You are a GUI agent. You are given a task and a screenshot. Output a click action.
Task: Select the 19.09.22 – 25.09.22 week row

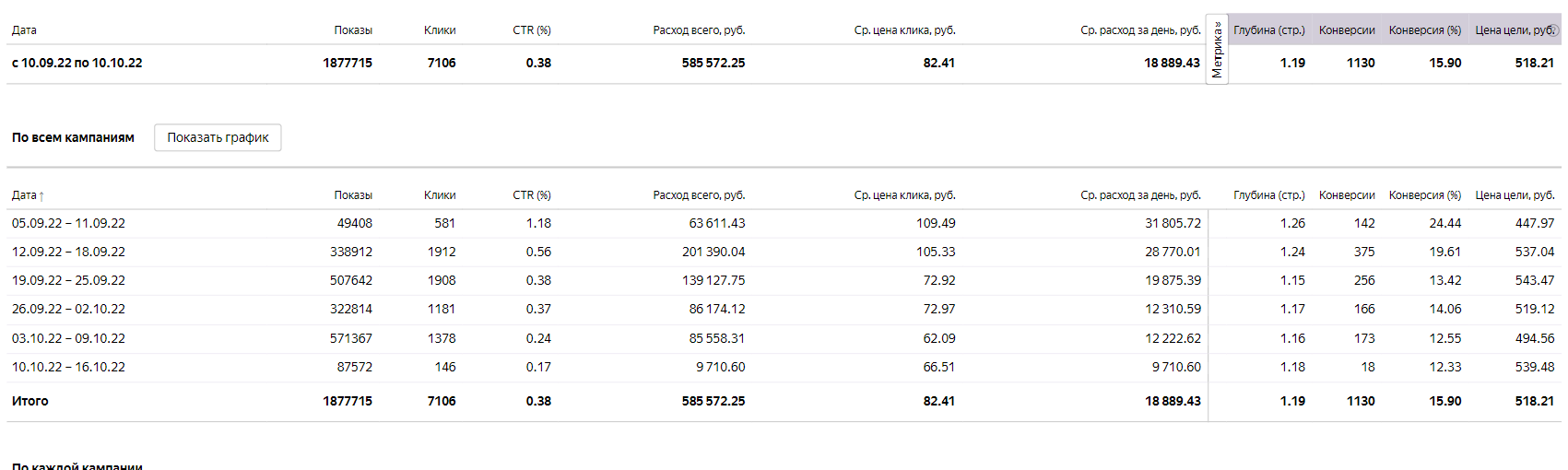click(x=68, y=280)
